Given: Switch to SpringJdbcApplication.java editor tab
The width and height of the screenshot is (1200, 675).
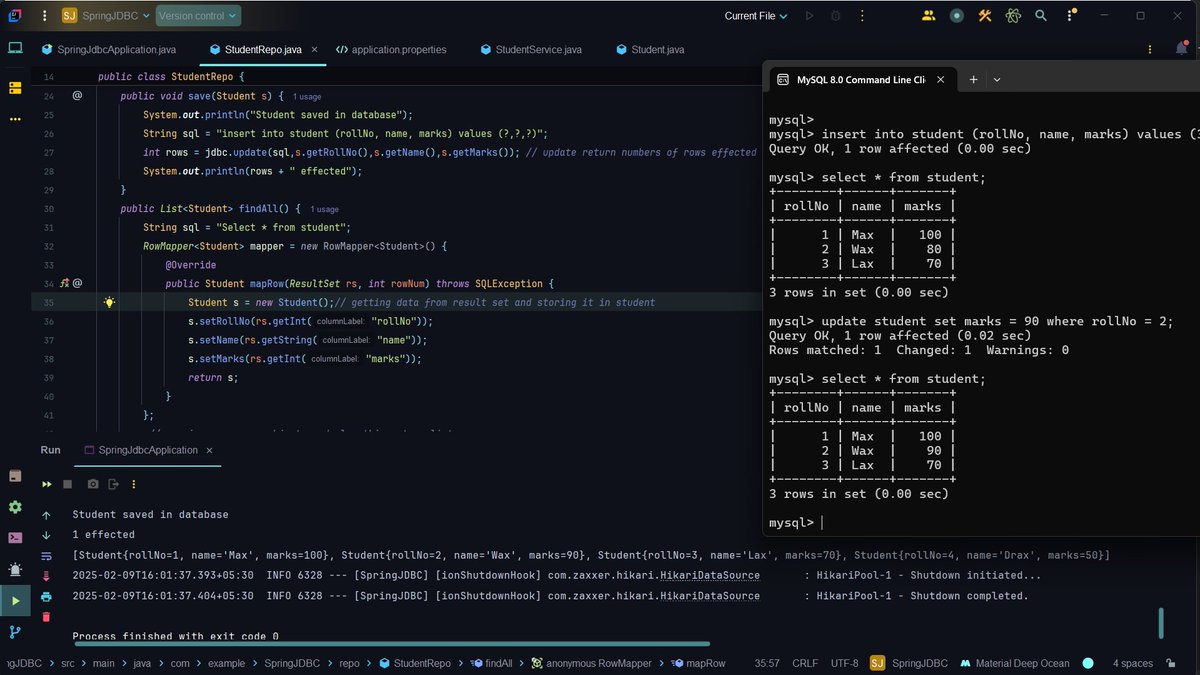Looking at the screenshot, I should click(x=108, y=49).
